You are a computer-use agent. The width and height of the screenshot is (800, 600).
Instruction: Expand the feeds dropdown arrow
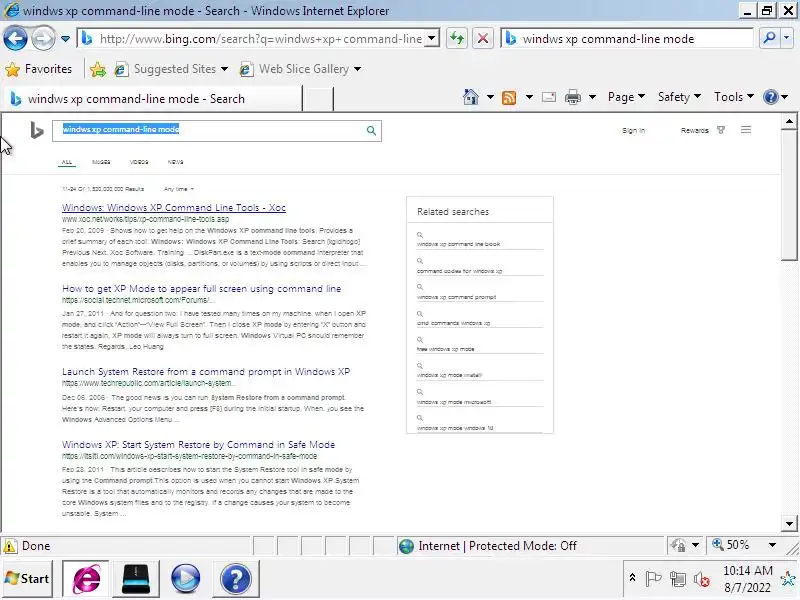(x=529, y=97)
